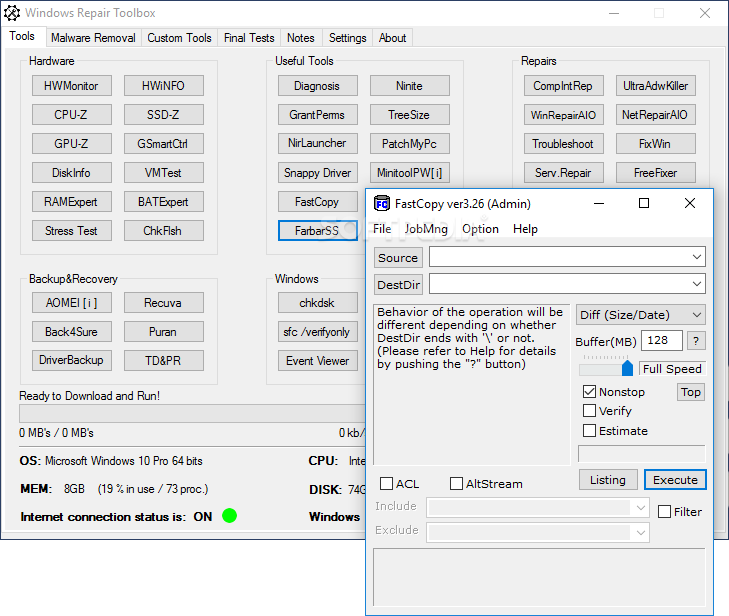Image resolution: width=729 pixels, height=616 pixels.
Task: Open Event Viewer
Action: click(x=318, y=360)
